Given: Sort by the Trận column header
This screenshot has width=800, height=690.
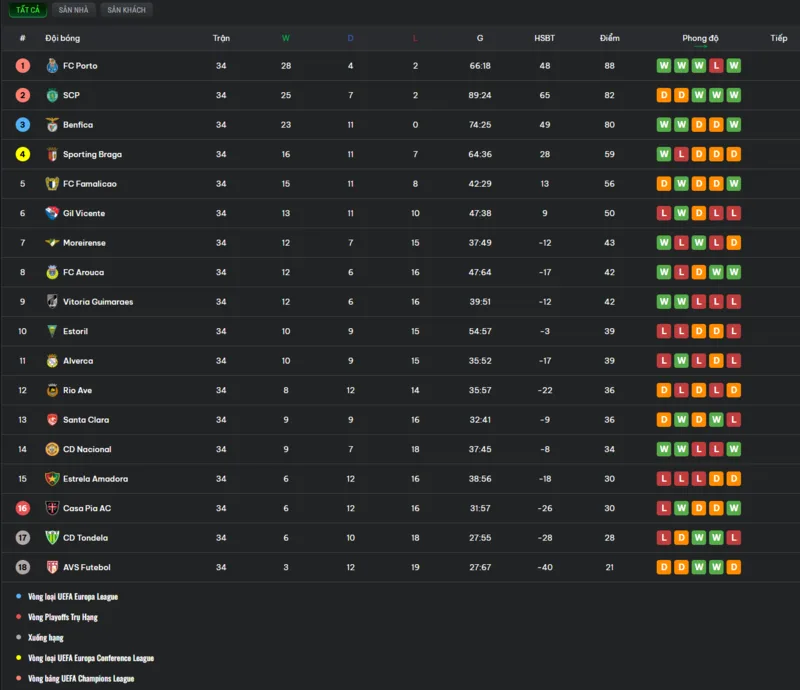Looking at the screenshot, I should tap(221, 38).
